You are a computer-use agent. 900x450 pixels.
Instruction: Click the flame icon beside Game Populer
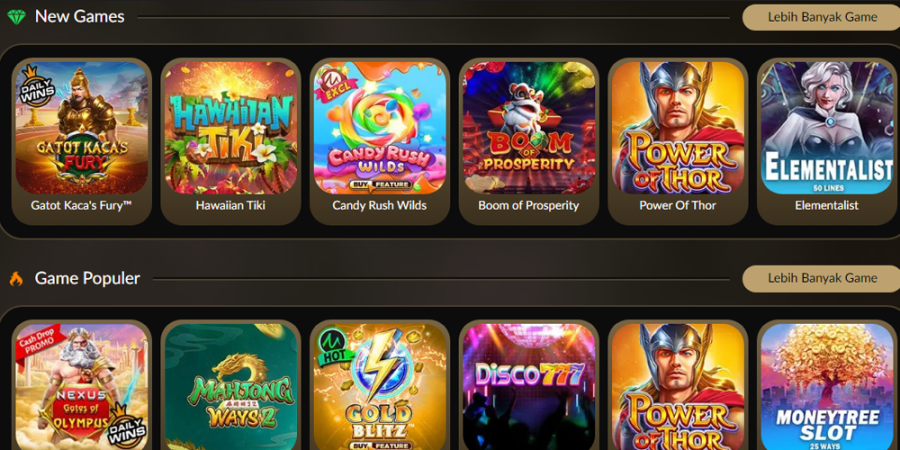(16, 279)
